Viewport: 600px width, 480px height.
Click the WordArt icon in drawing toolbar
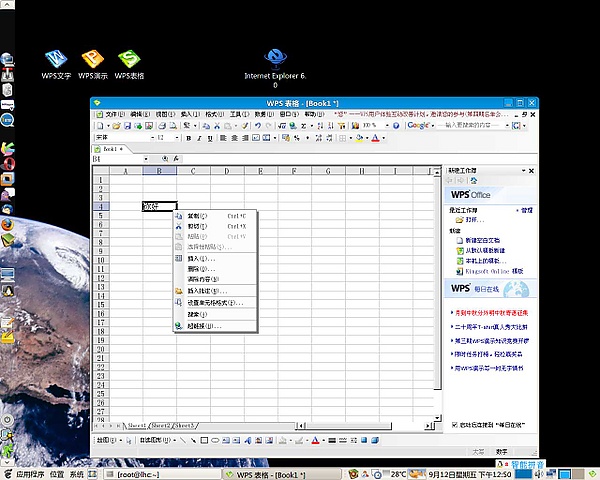point(247,441)
